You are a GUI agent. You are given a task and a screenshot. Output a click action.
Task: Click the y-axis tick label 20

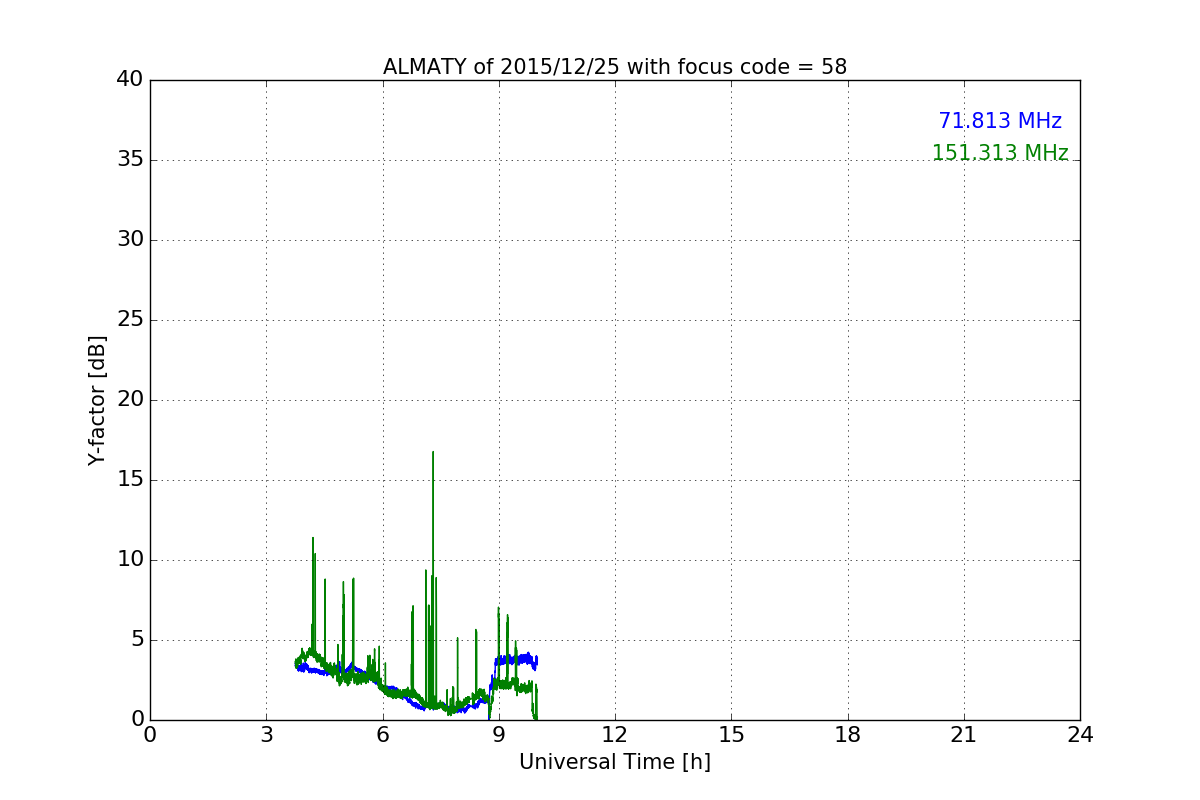click(130, 400)
